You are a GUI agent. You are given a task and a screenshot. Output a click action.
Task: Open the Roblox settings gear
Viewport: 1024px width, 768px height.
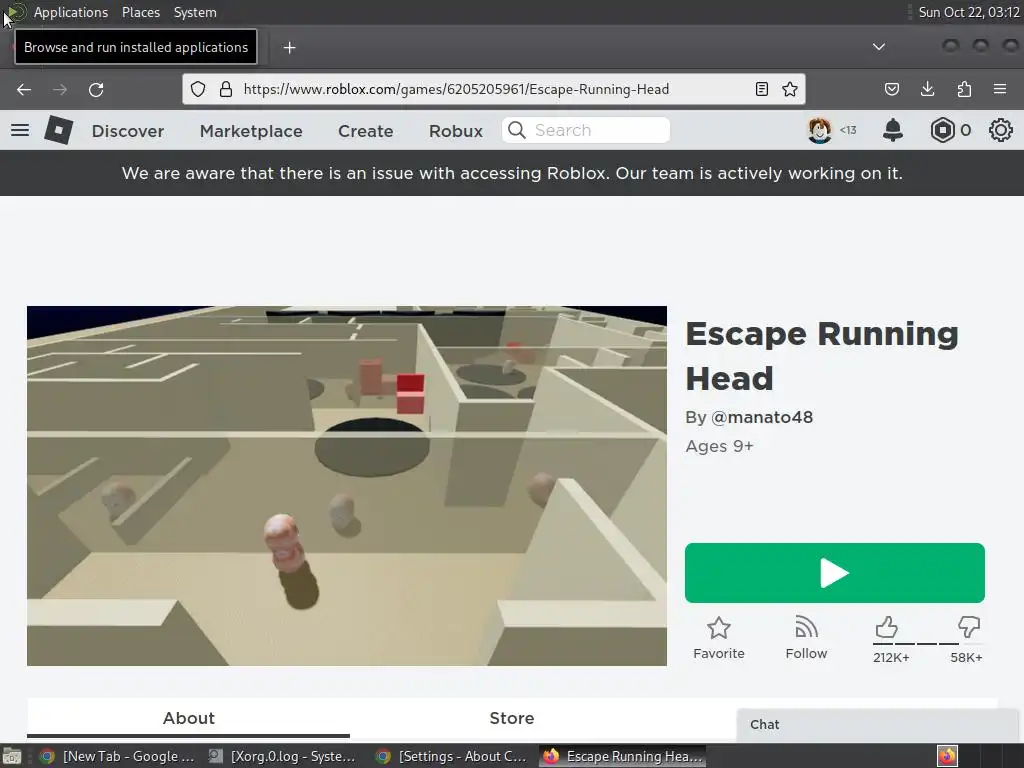click(x=1000, y=130)
